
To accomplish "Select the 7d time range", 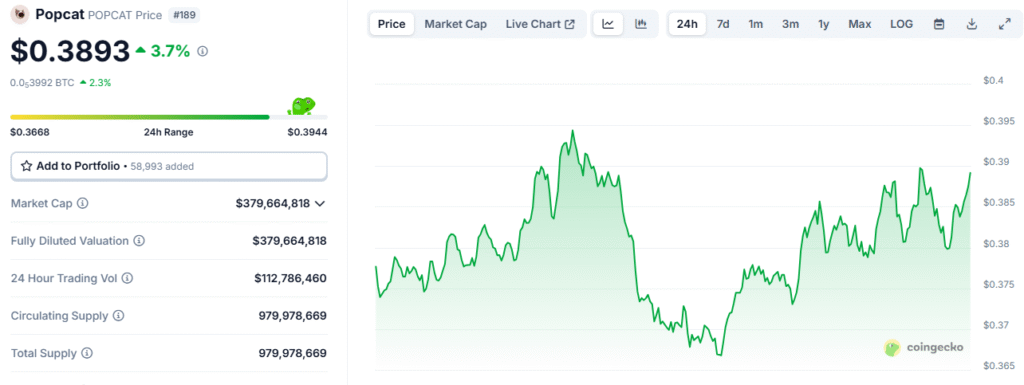I will 723,24.
